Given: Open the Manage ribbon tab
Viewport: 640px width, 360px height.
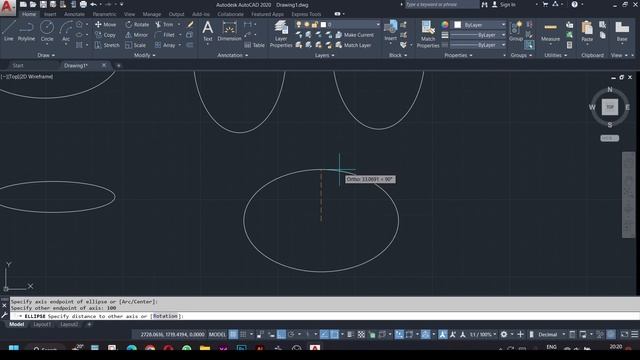Looking at the screenshot, I should tap(152, 14).
